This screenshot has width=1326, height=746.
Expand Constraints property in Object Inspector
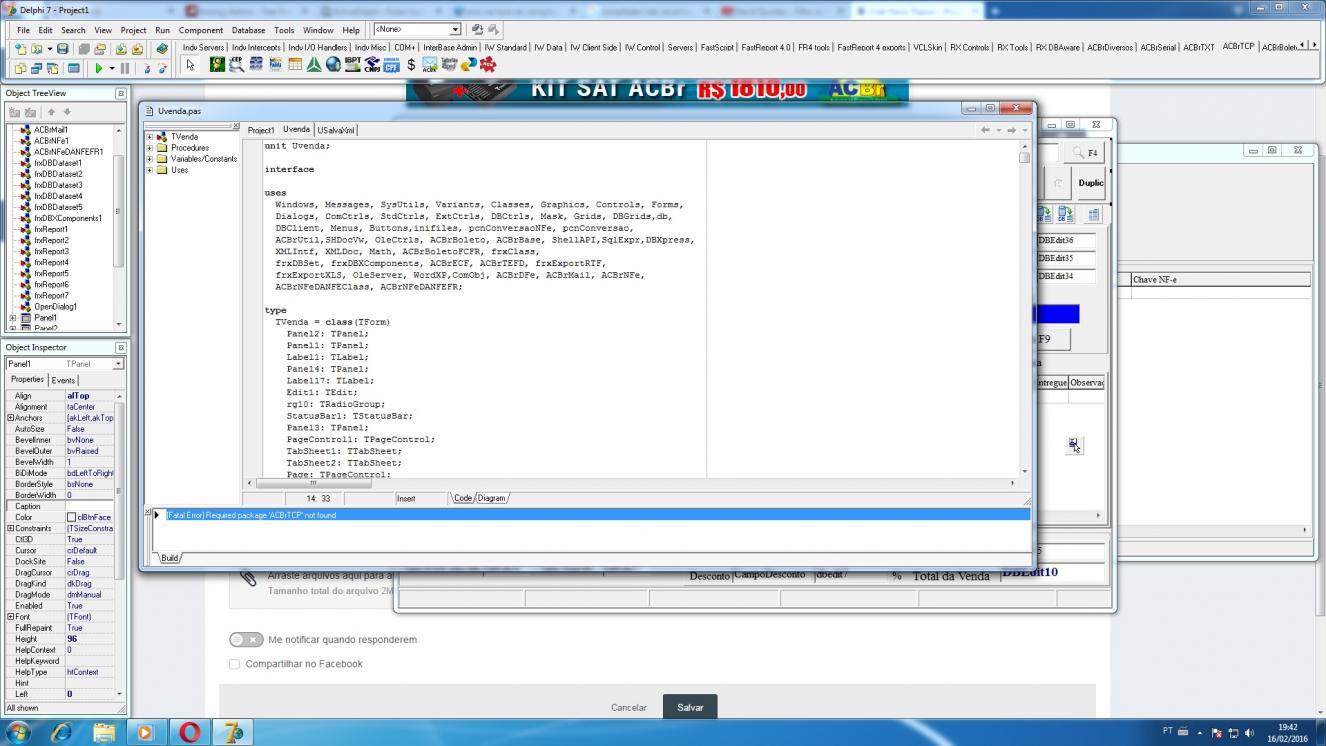[x=10, y=528]
